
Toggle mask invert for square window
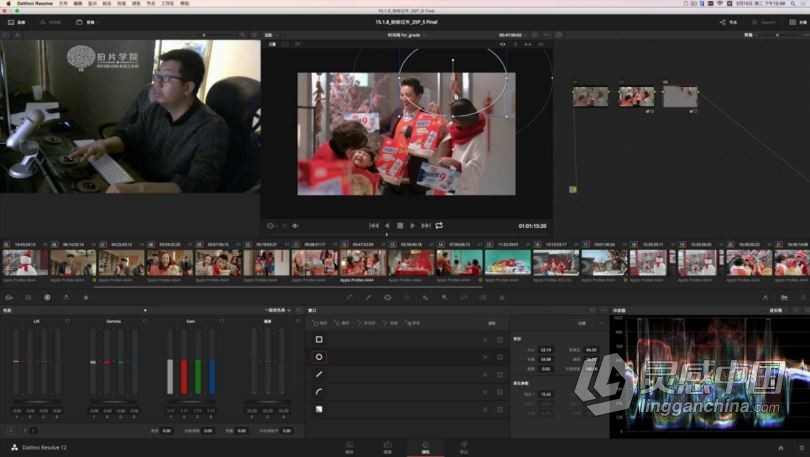(x=485, y=339)
